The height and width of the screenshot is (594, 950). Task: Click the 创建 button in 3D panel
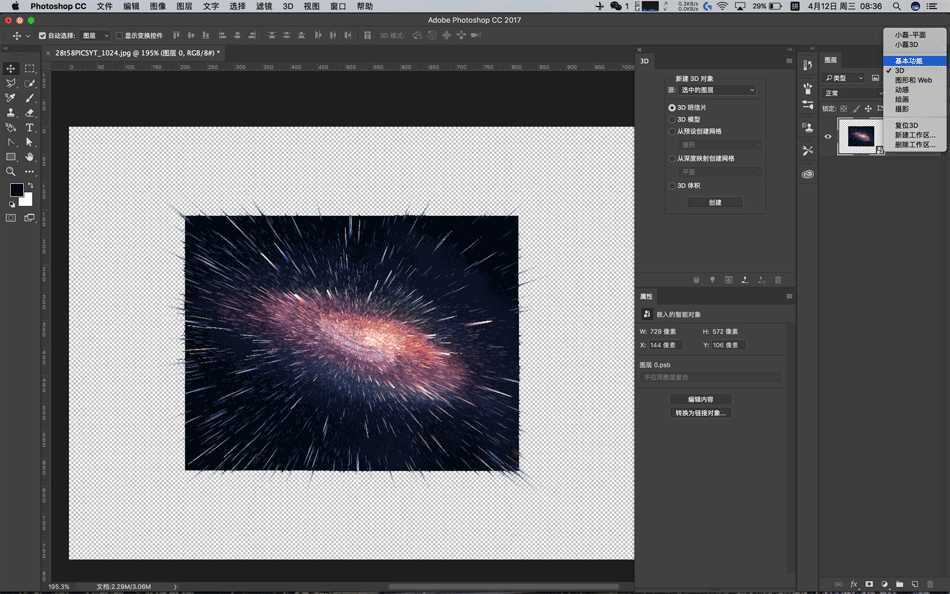[716, 202]
